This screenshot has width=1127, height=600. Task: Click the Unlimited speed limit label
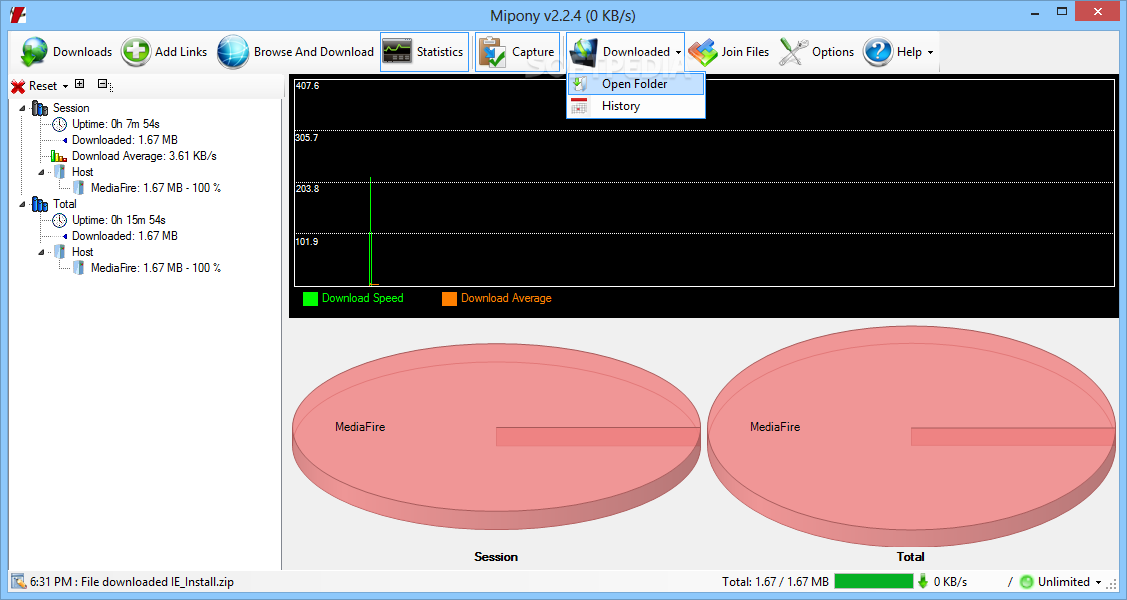coord(1064,582)
